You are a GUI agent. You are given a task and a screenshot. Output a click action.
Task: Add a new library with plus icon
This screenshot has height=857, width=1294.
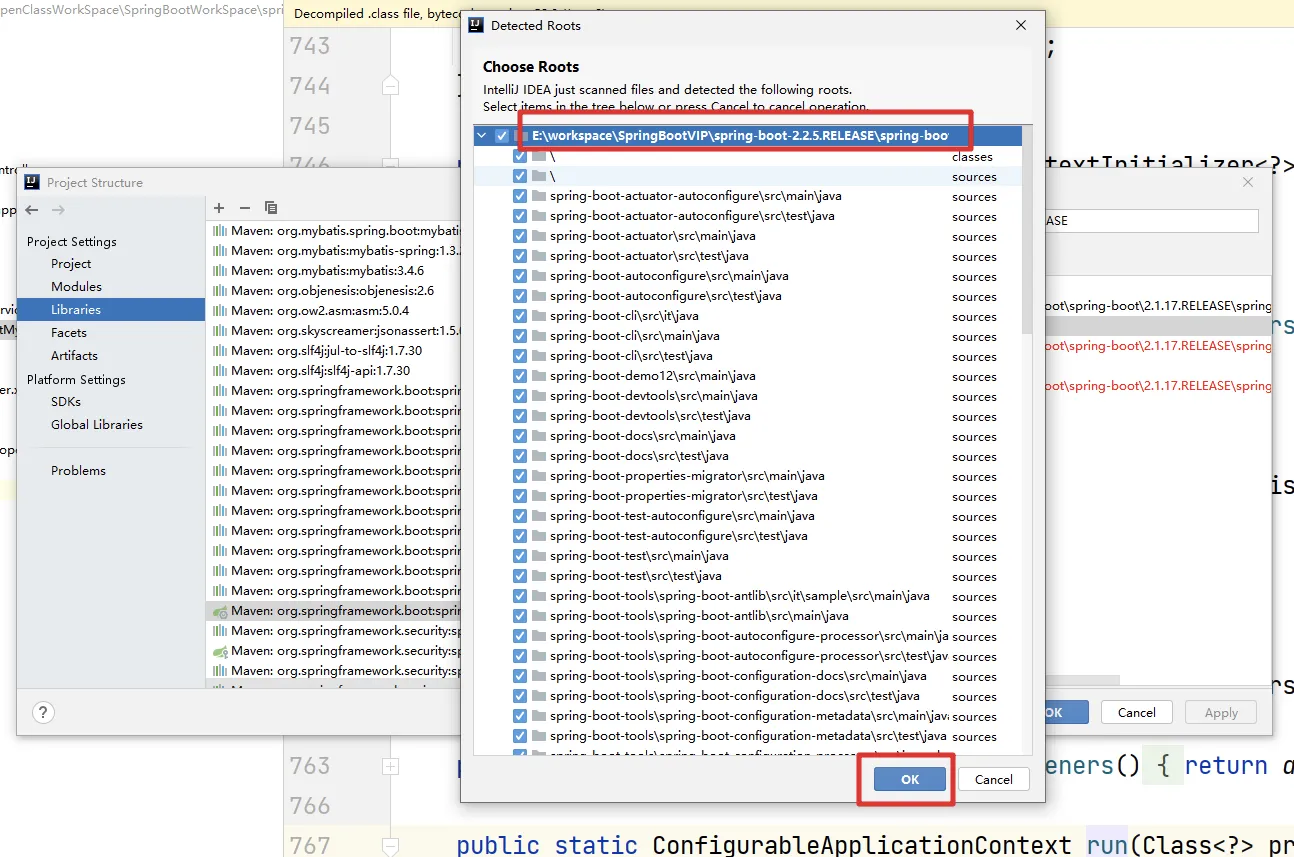click(219, 208)
